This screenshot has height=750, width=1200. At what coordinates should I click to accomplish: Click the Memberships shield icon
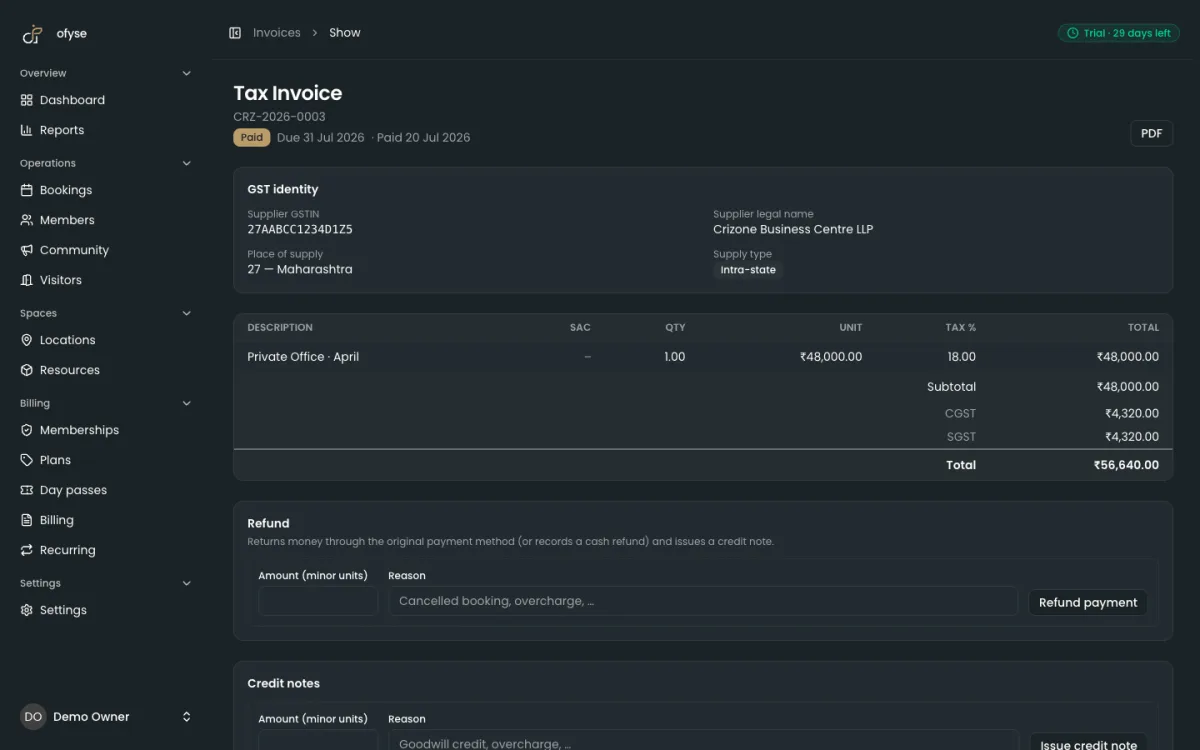27,430
